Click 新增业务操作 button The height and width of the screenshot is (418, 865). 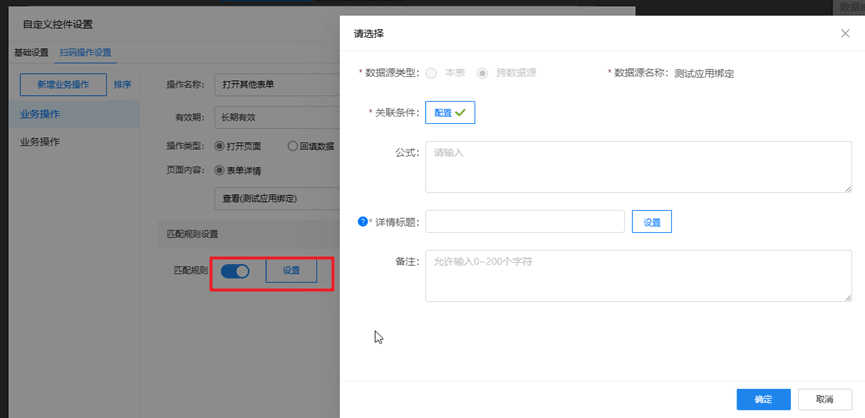[63, 85]
